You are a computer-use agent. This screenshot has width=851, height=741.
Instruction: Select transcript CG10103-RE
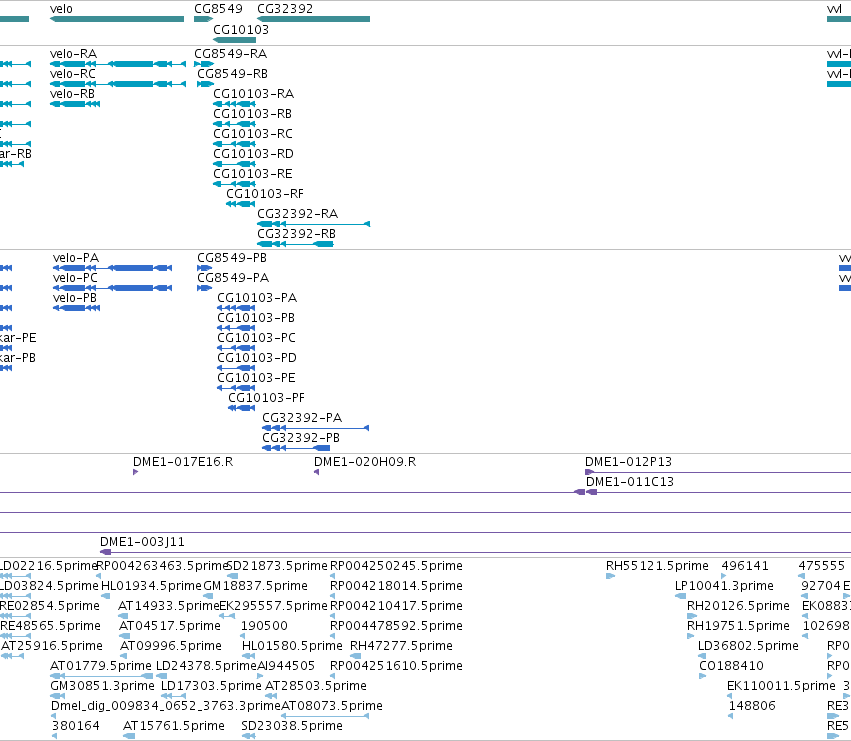(x=234, y=184)
